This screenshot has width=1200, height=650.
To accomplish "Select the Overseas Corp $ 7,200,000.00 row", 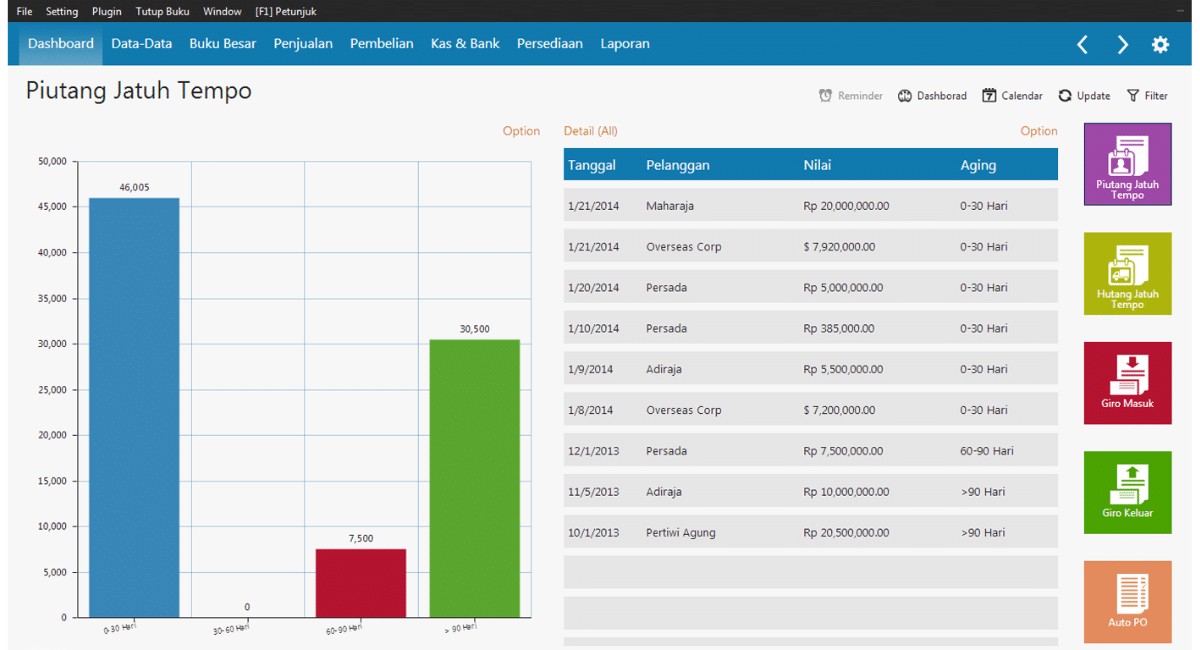I will point(810,410).
